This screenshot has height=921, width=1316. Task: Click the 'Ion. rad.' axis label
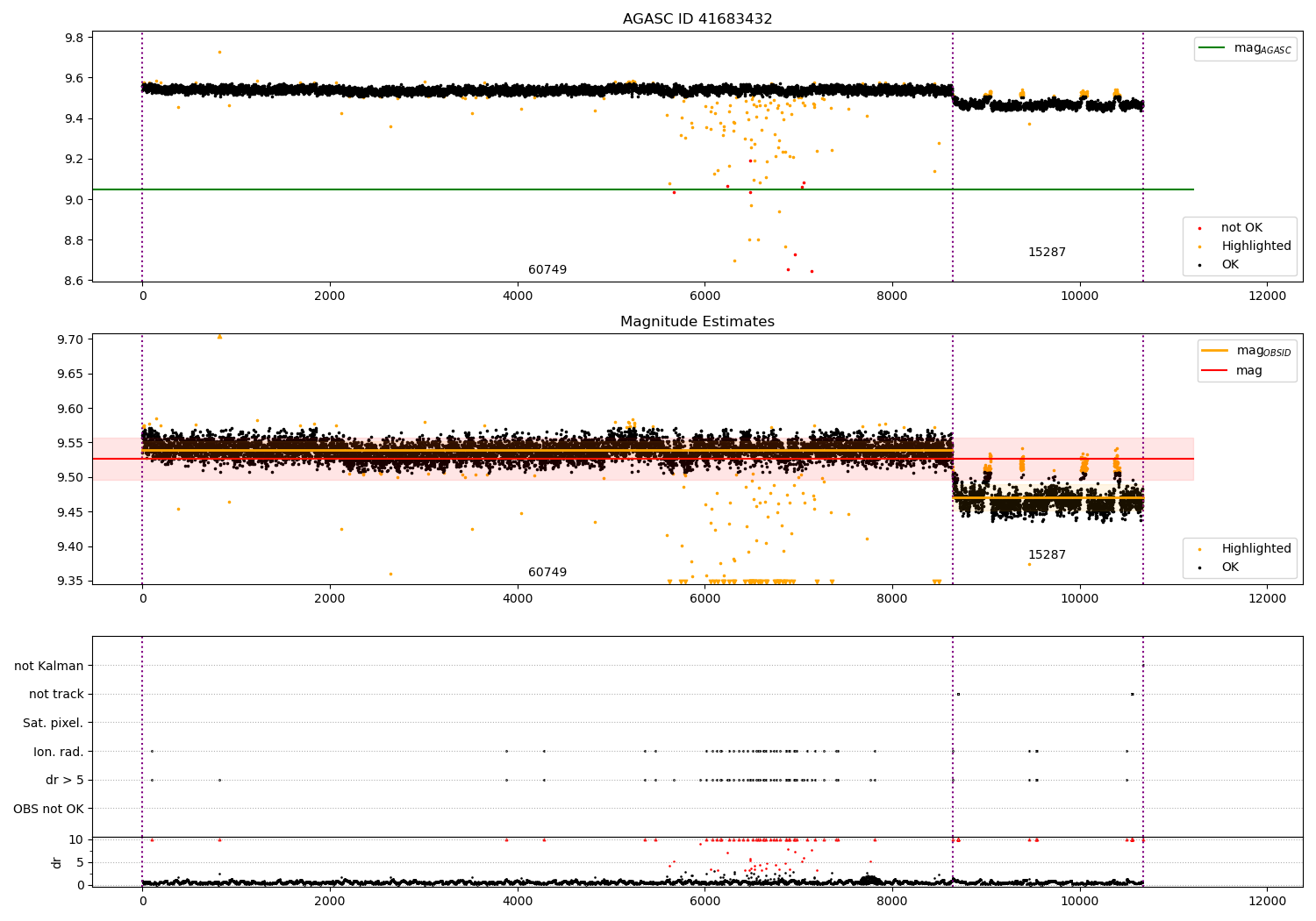tap(59, 752)
